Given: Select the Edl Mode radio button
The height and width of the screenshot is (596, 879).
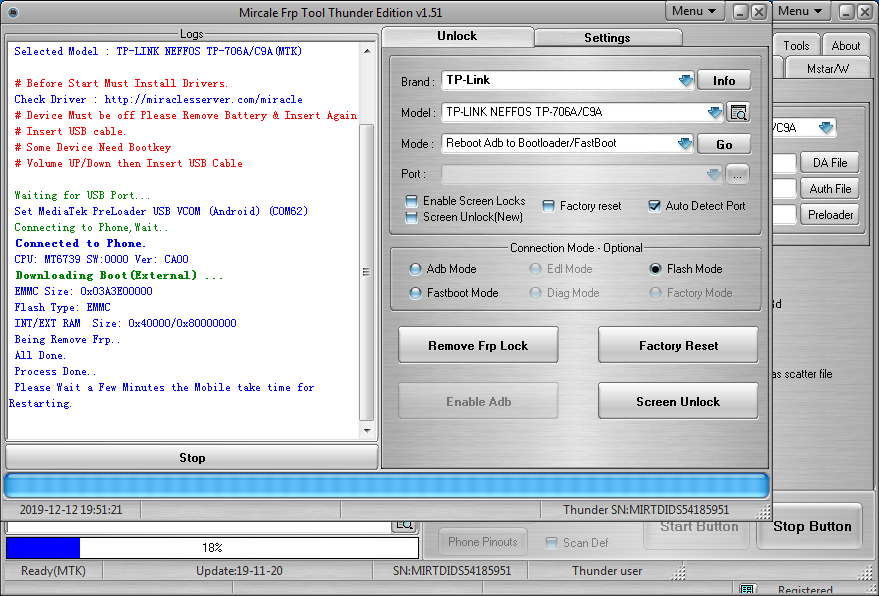Looking at the screenshot, I should tap(535, 269).
